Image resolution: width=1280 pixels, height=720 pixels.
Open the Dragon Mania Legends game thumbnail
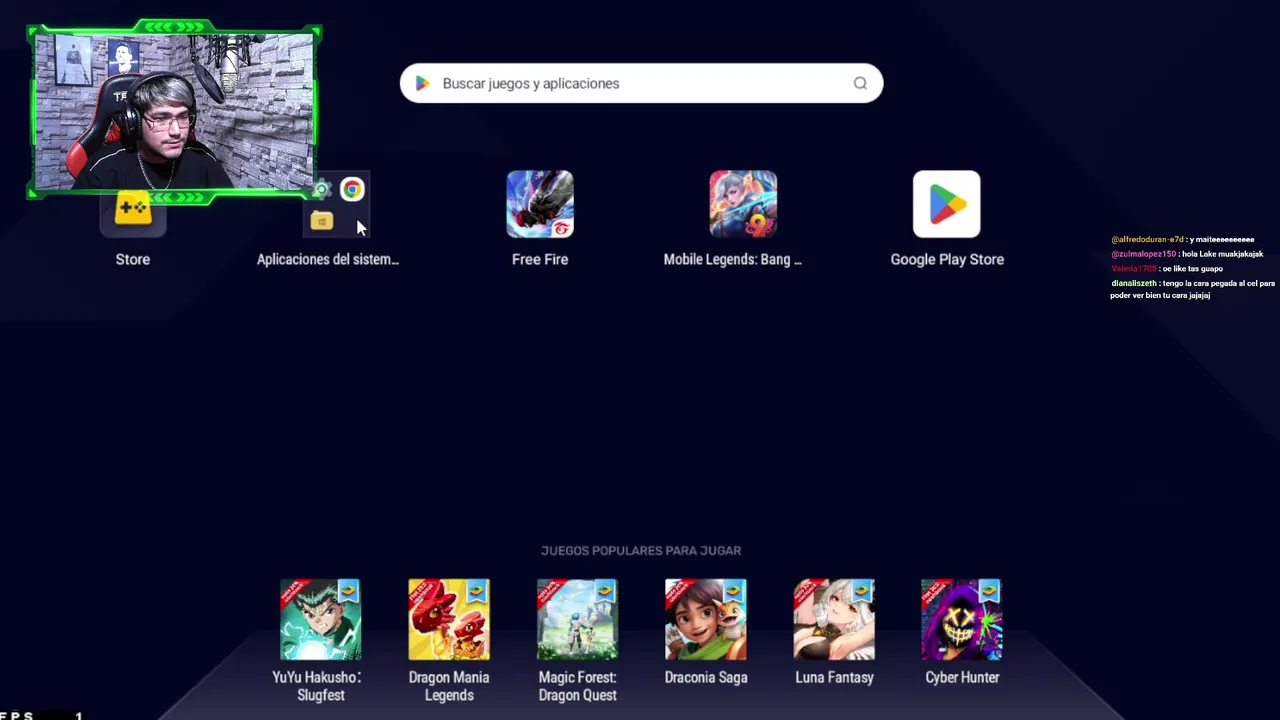click(449, 619)
